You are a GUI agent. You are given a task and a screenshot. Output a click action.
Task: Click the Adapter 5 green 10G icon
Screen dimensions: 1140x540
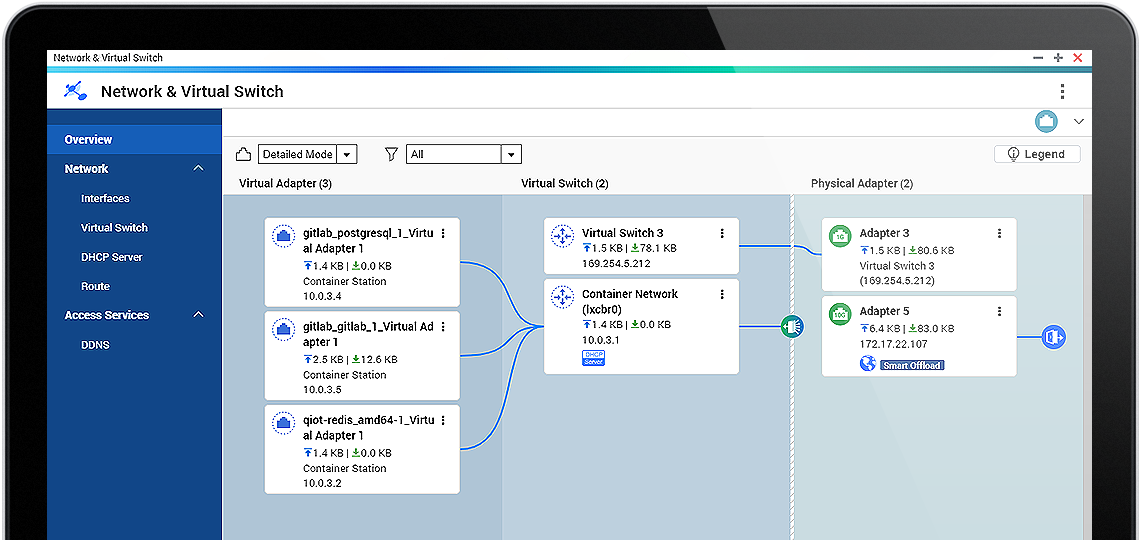[840, 315]
